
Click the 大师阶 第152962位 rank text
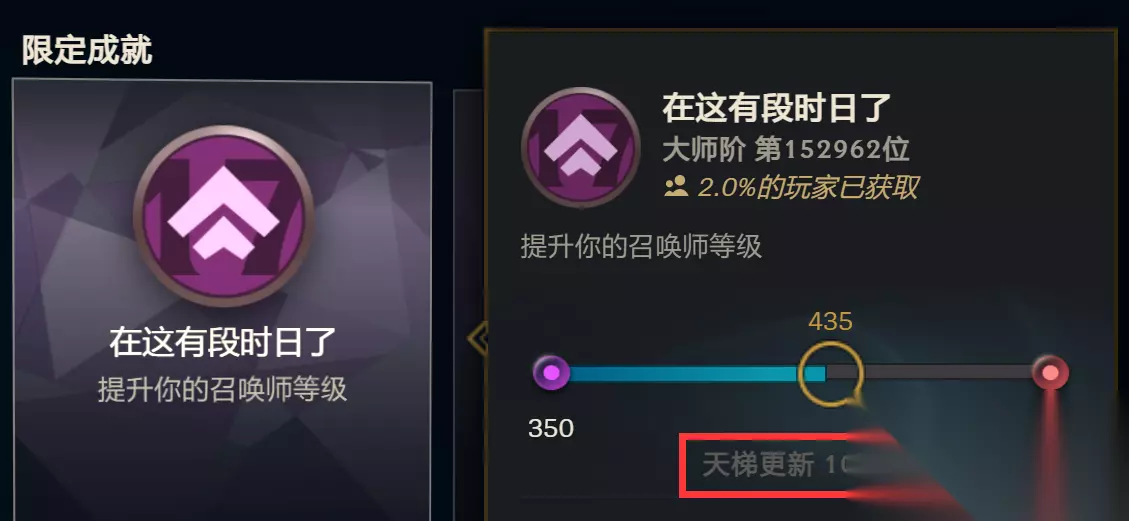coord(786,149)
